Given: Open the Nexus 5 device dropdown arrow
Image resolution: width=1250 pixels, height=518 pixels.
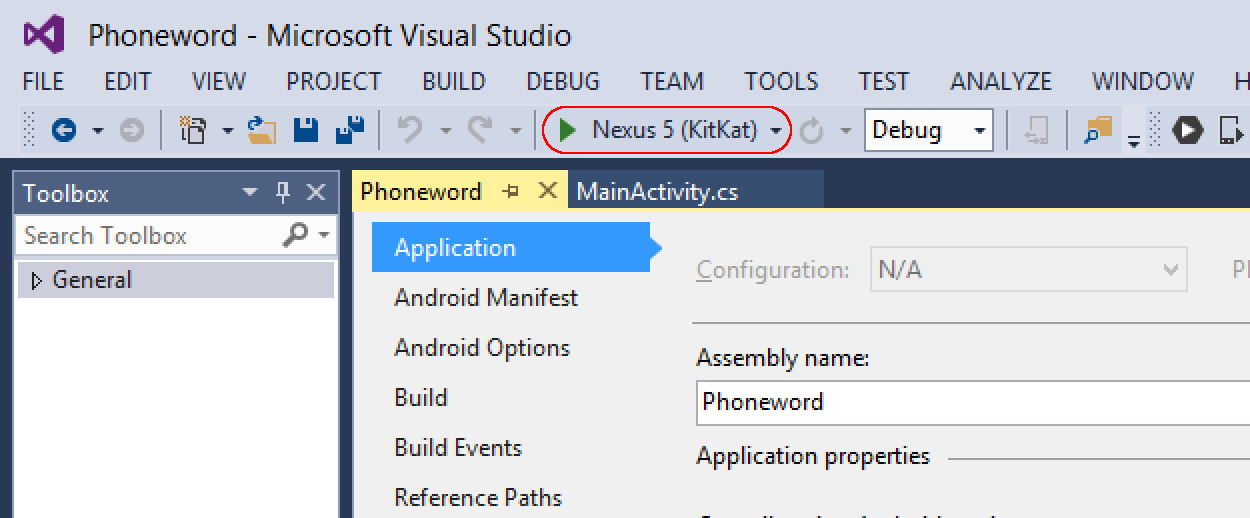Looking at the screenshot, I should click(x=776, y=131).
